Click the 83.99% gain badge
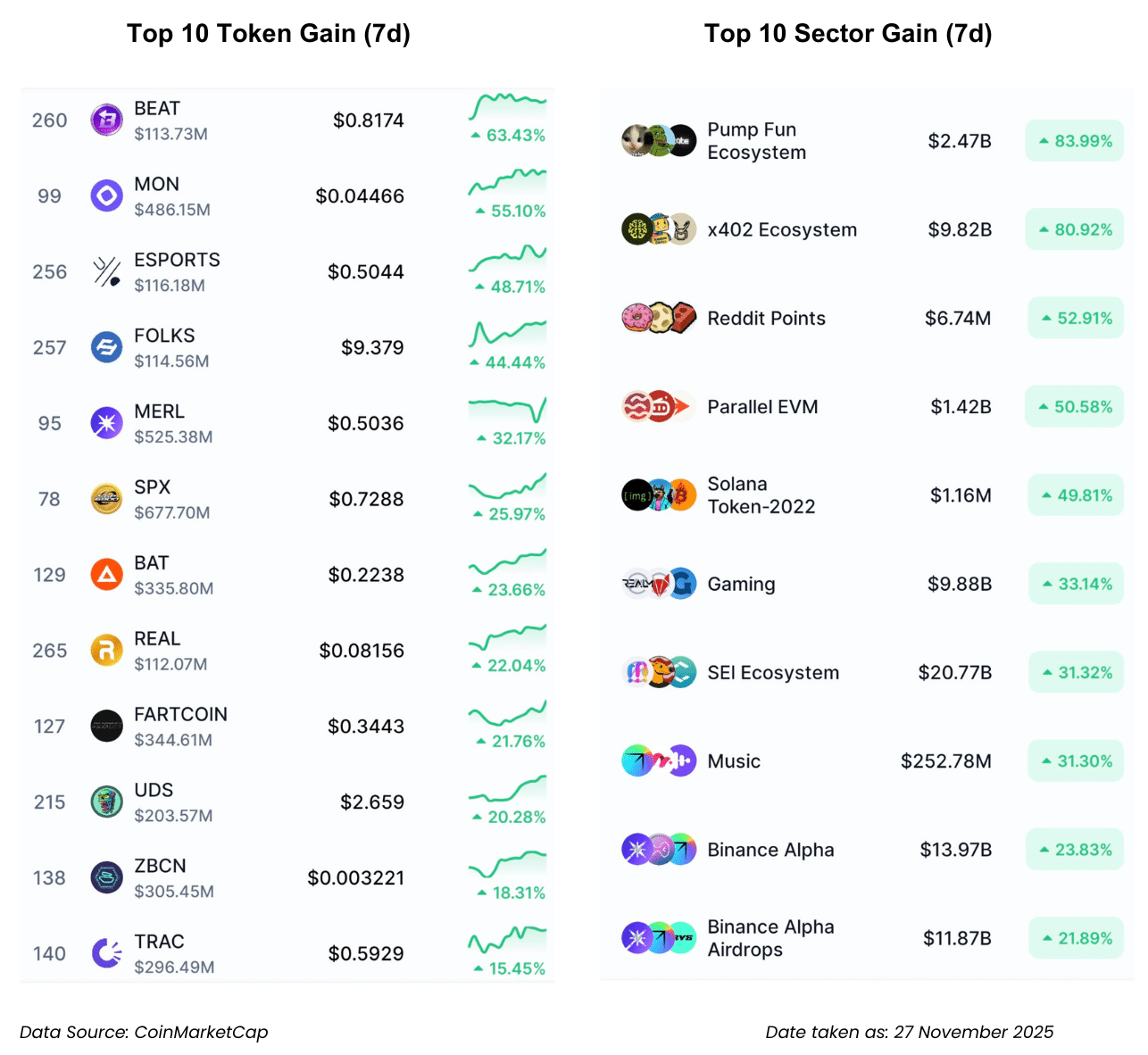Screen dimensions: 1148x1055 pos(1075,141)
